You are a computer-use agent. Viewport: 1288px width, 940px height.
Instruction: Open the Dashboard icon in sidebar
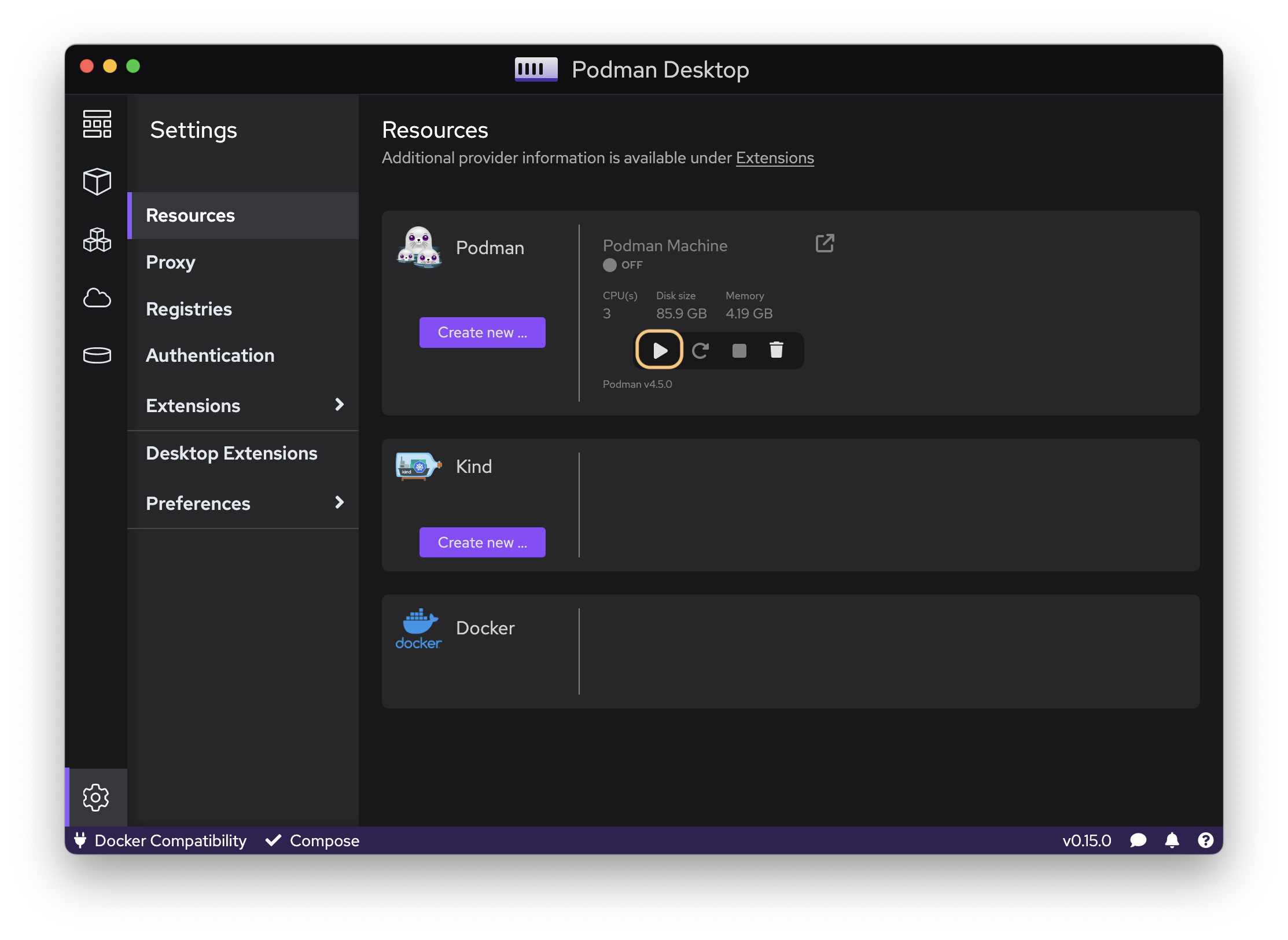coord(97,124)
